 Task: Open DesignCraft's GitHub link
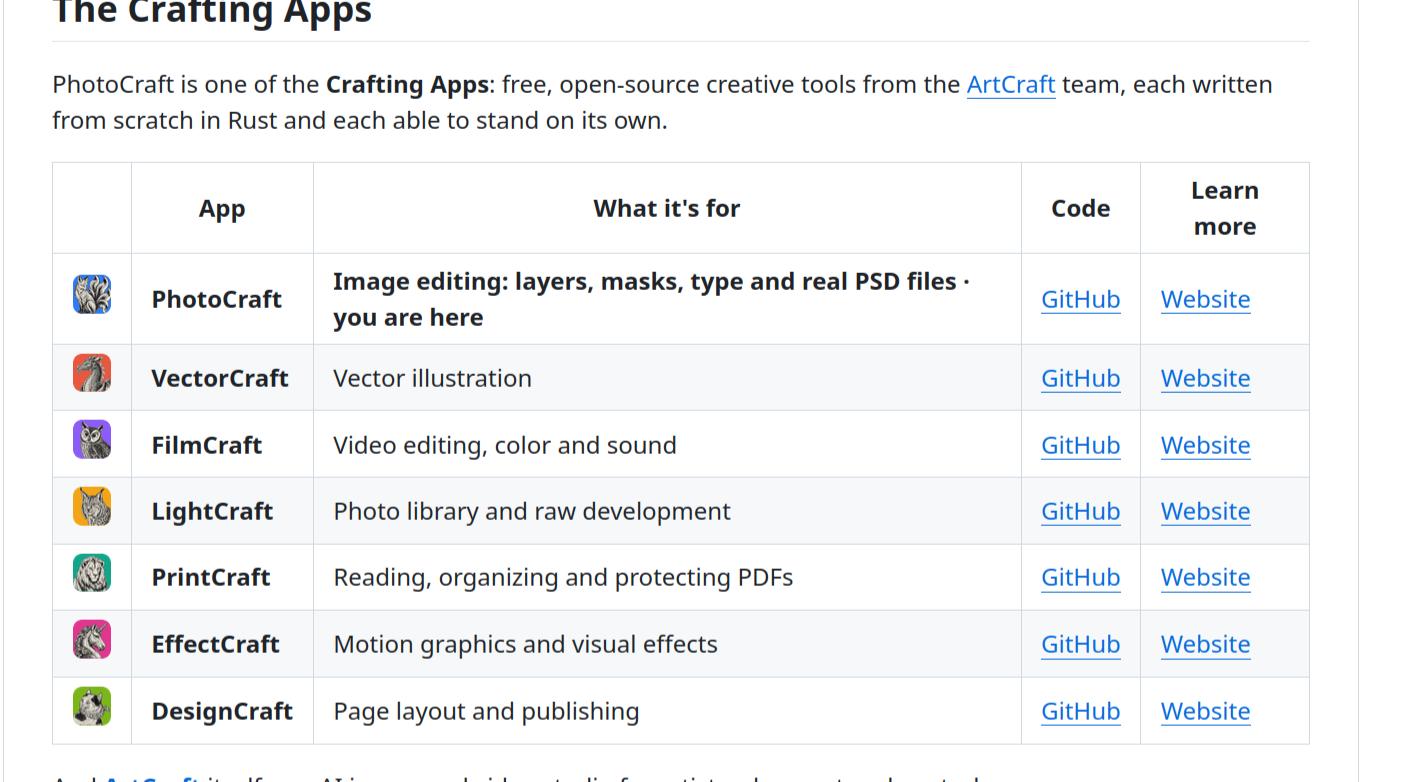click(x=1080, y=711)
